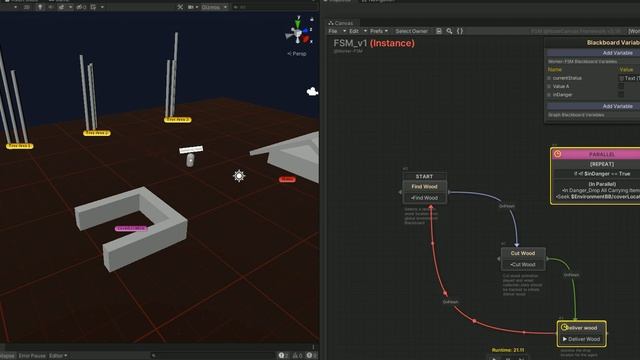Image resolution: width=640 pixels, height=360 pixels.
Task: Click the Select Owner button
Action: (x=411, y=31)
